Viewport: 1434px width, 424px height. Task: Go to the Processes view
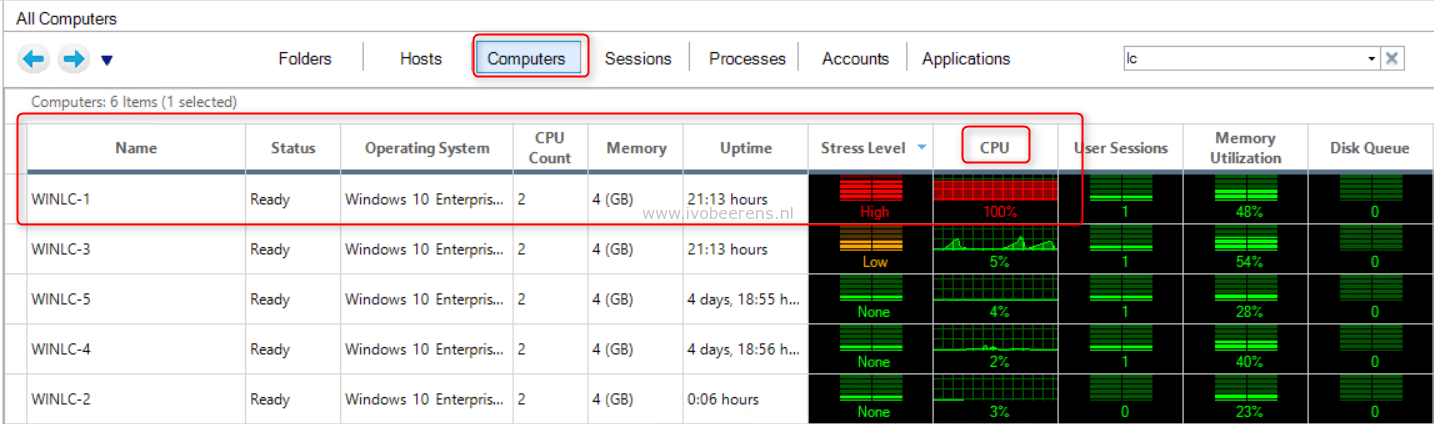(747, 59)
